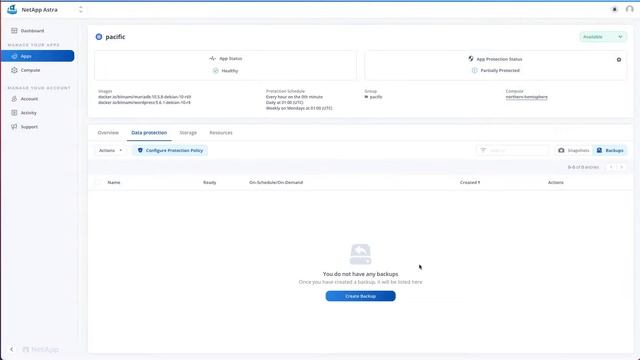The height and width of the screenshot is (360, 640).
Task: Click the filter icon in search box
Action: click(483, 150)
